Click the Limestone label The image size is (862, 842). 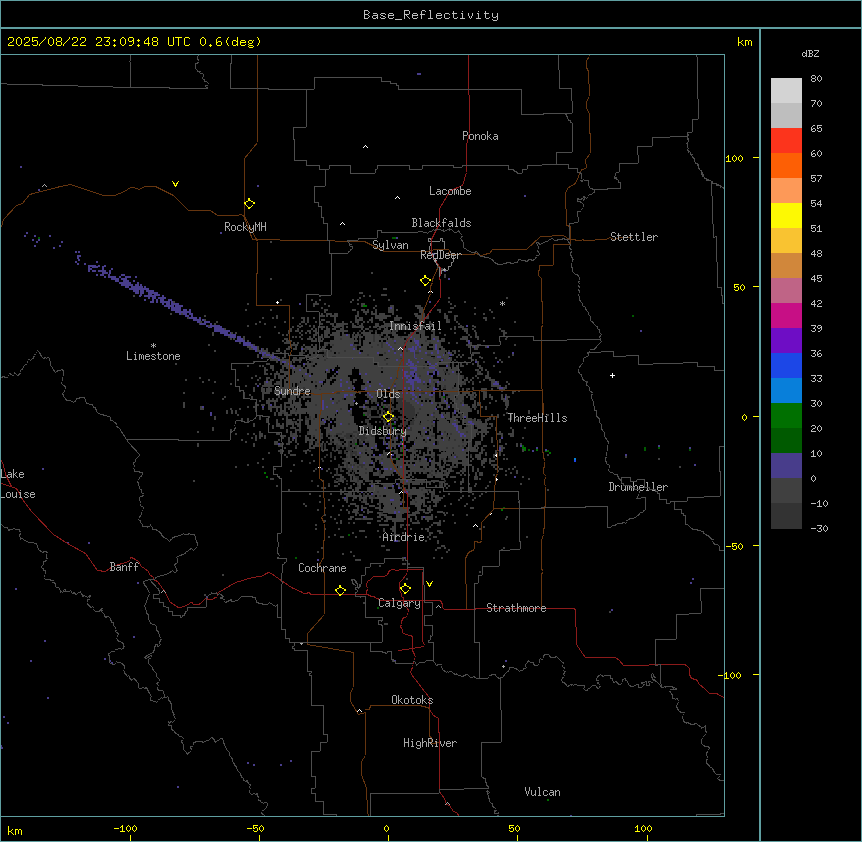(153, 356)
